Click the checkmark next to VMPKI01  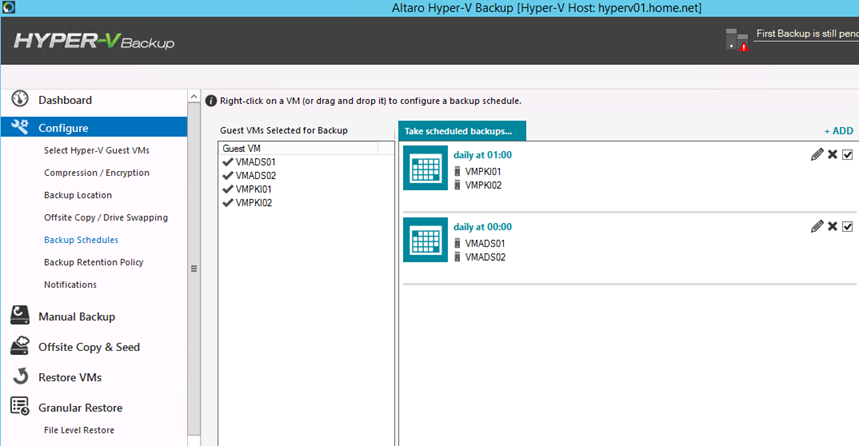point(228,189)
